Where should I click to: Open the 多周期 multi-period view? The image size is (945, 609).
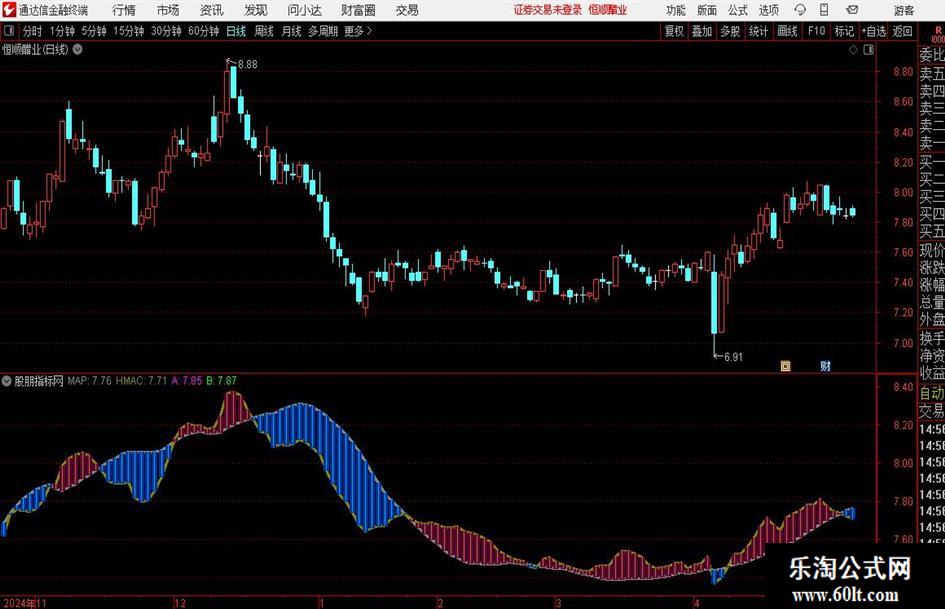point(323,31)
